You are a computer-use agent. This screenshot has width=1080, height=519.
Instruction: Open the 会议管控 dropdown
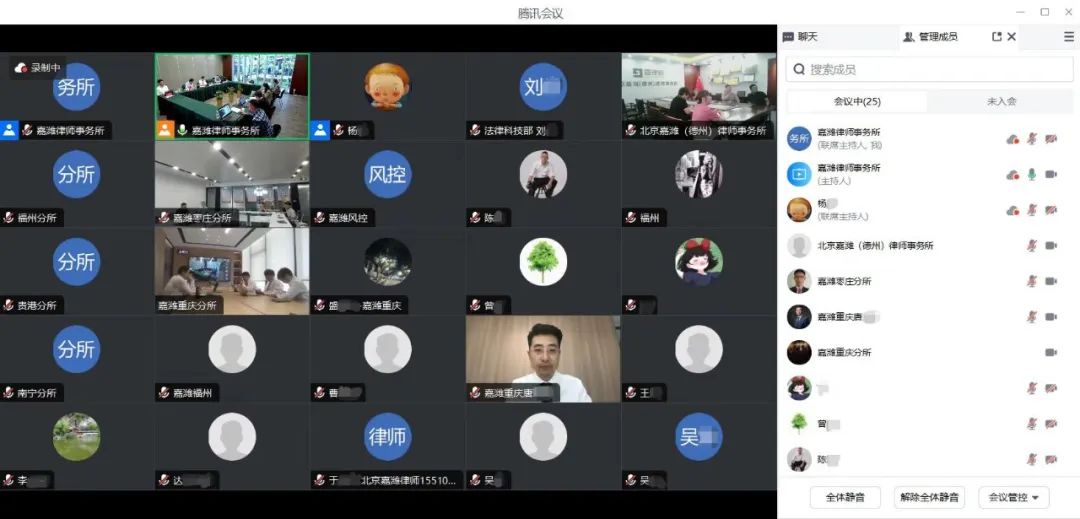[1013, 496]
